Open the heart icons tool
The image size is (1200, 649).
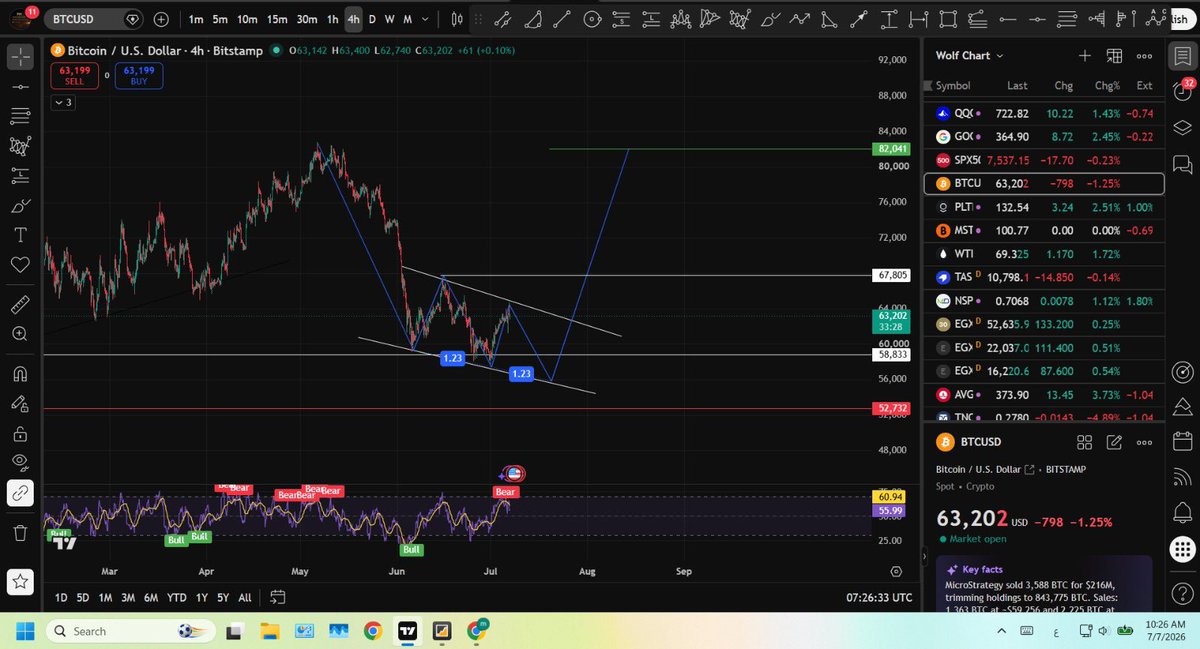point(20,265)
